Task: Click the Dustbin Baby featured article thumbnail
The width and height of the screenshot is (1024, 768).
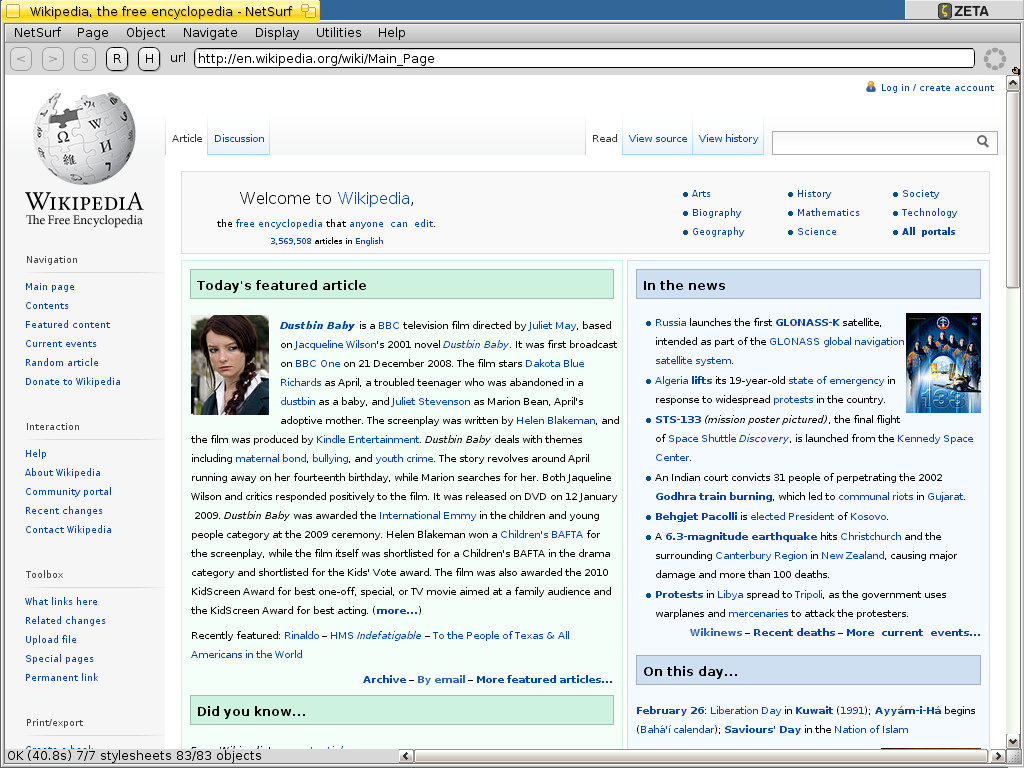Action: pos(230,365)
